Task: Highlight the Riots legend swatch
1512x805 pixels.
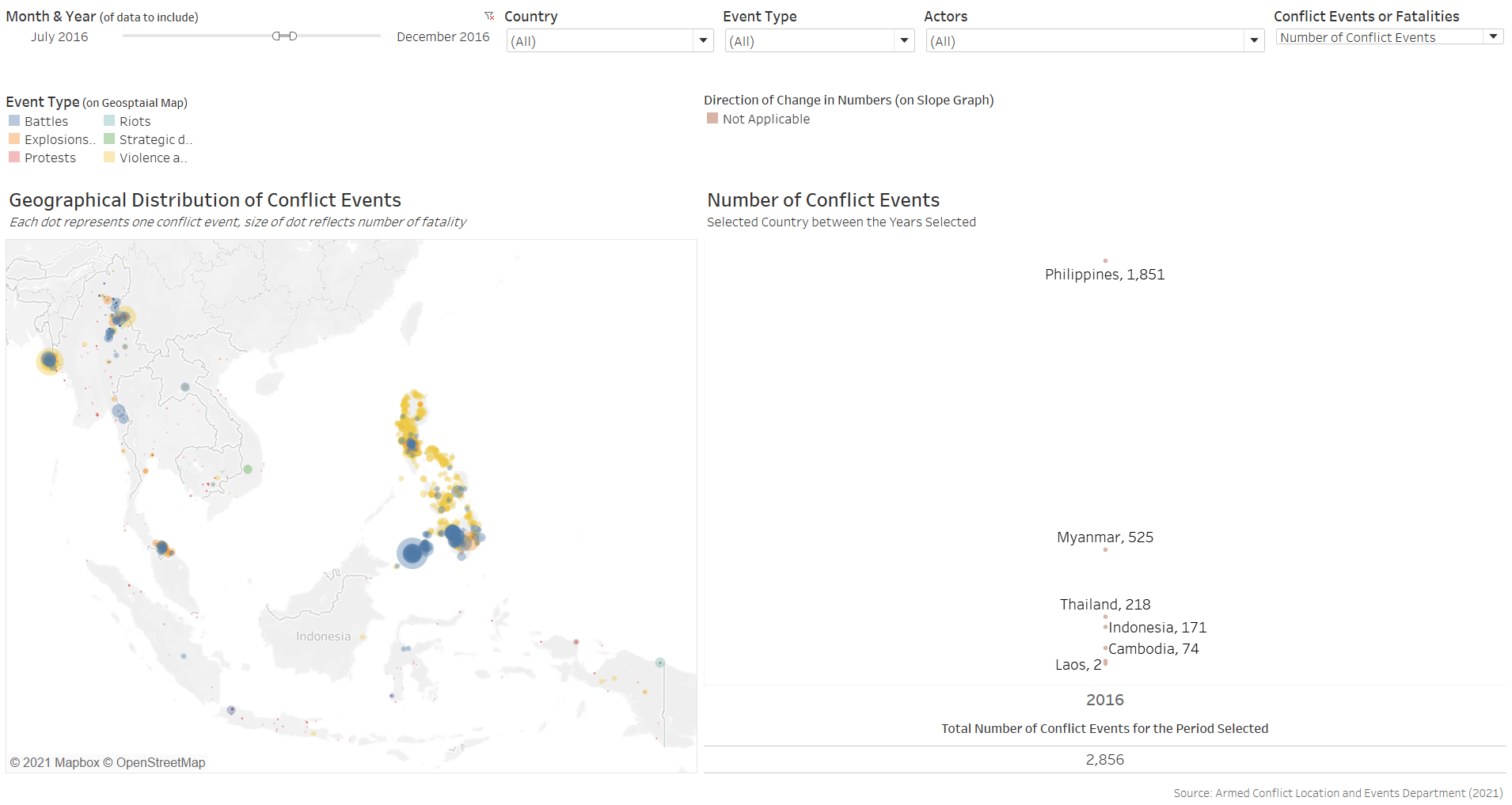Action: coord(109,121)
